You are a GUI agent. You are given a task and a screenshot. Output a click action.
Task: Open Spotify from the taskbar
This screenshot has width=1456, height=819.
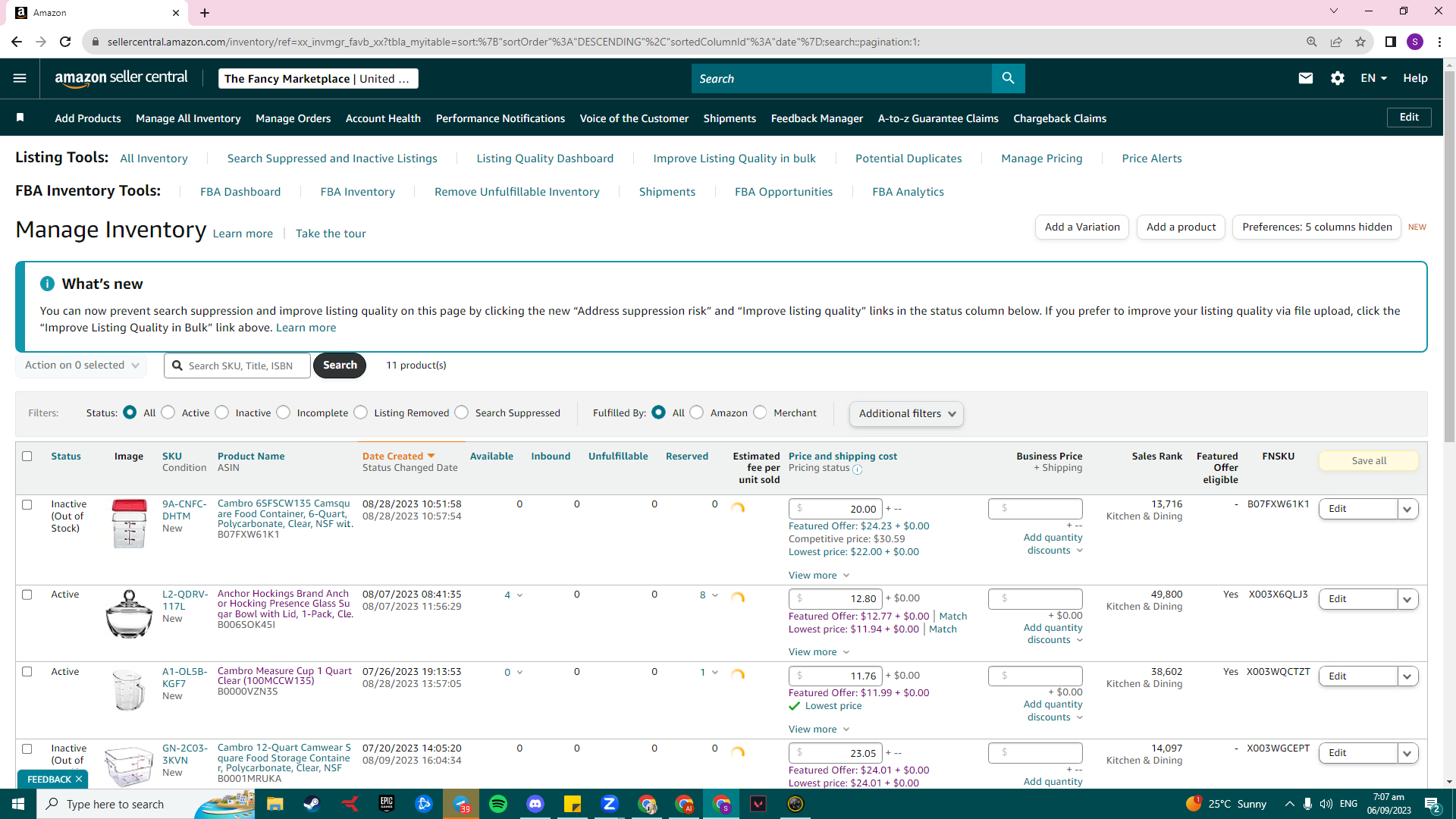[x=498, y=804]
